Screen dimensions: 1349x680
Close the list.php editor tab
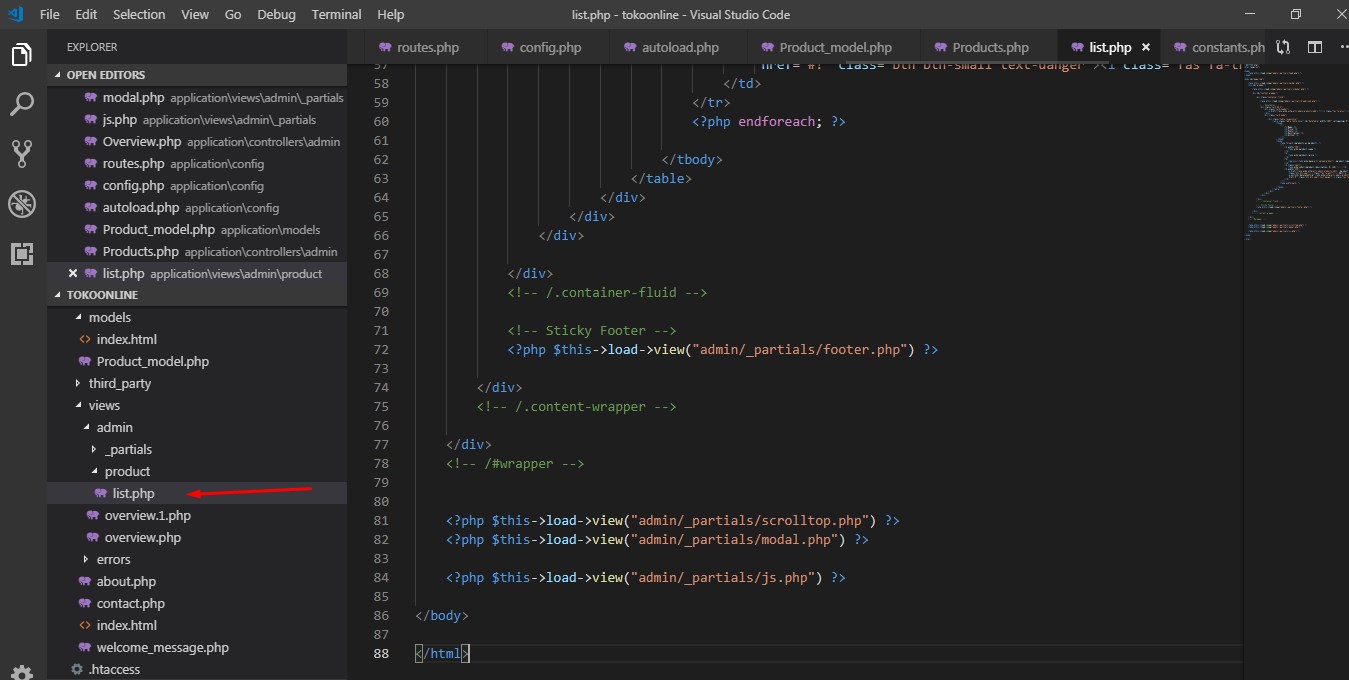pyautogui.click(x=1146, y=46)
